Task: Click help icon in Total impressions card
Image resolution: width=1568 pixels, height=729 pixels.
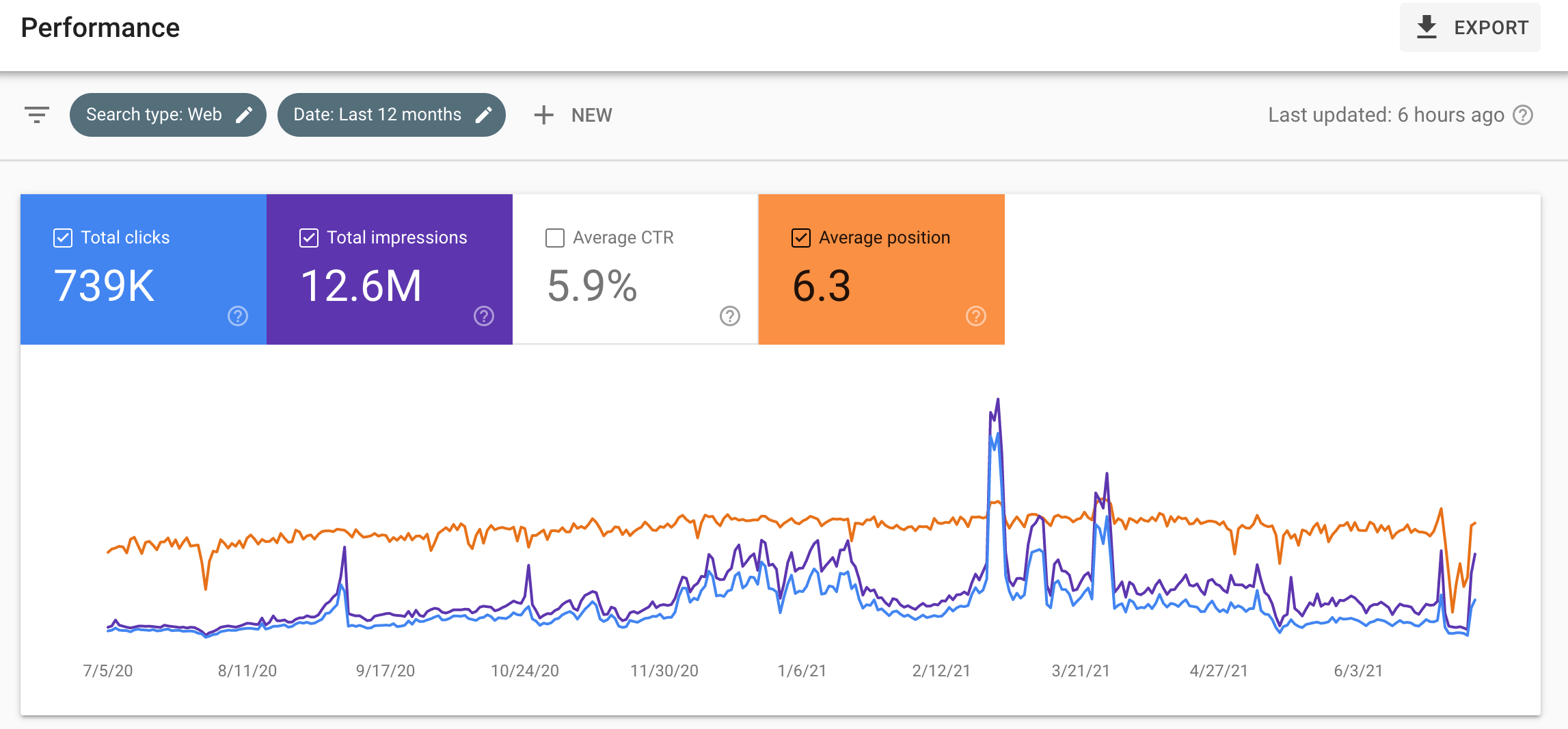Action: pyautogui.click(x=484, y=316)
